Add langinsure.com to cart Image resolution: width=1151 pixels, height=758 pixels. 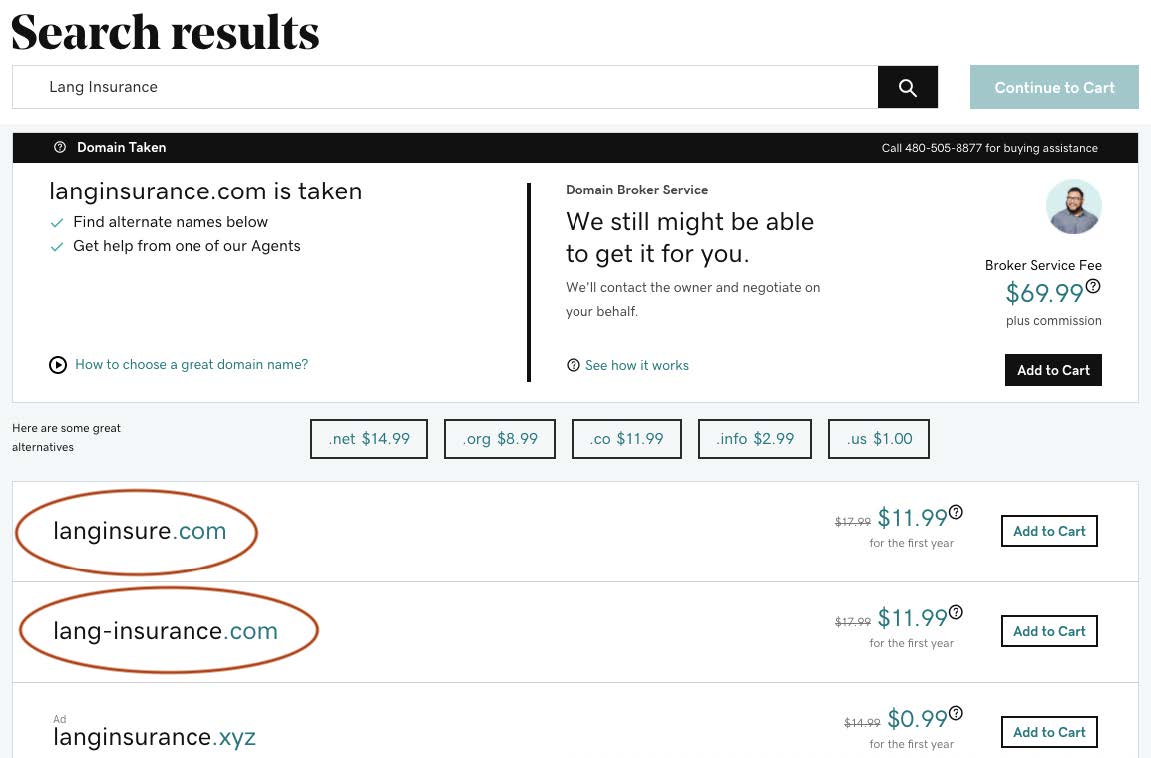(x=1049, y=531)
